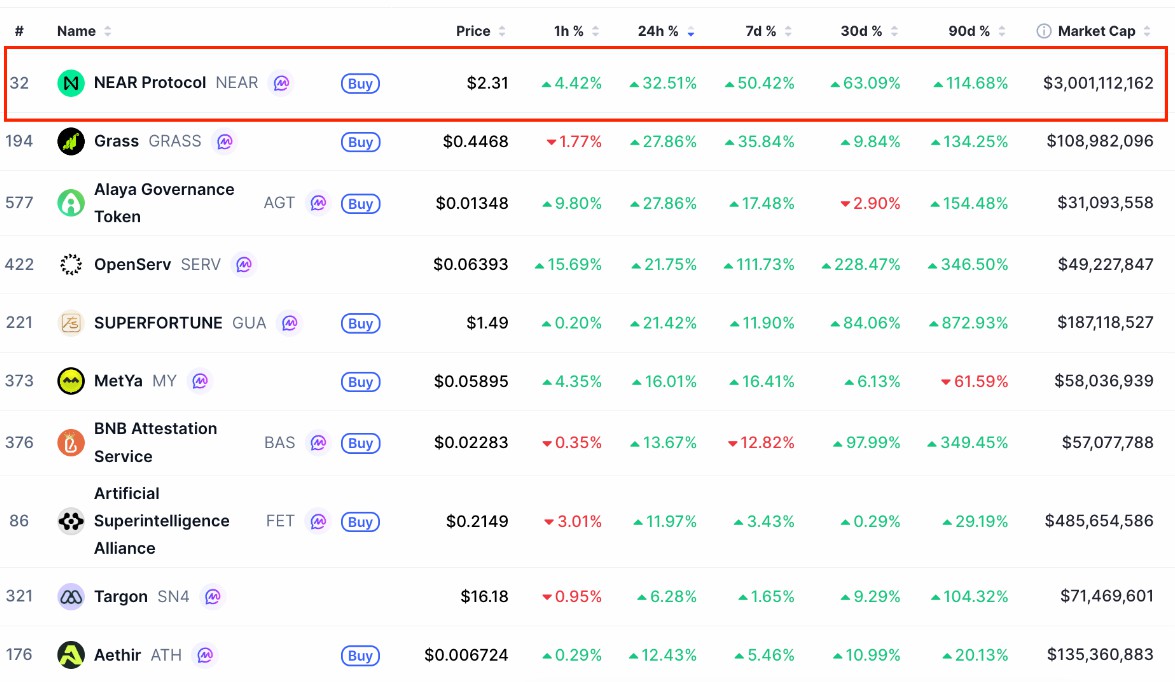Click the NEAR Protocol coin logo
Image resolution: width=1175 pixels, height=682 pixels.
point(70,83)
